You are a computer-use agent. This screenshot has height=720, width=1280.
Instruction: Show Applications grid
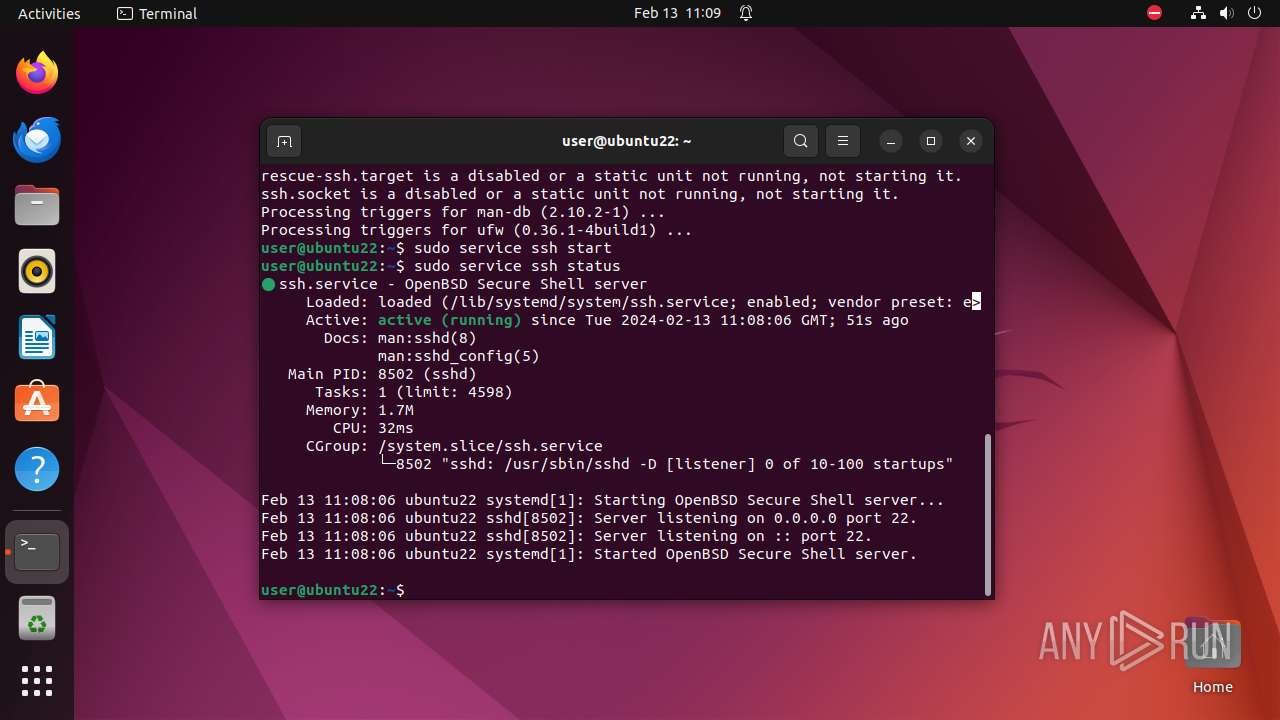pos(37,681)
